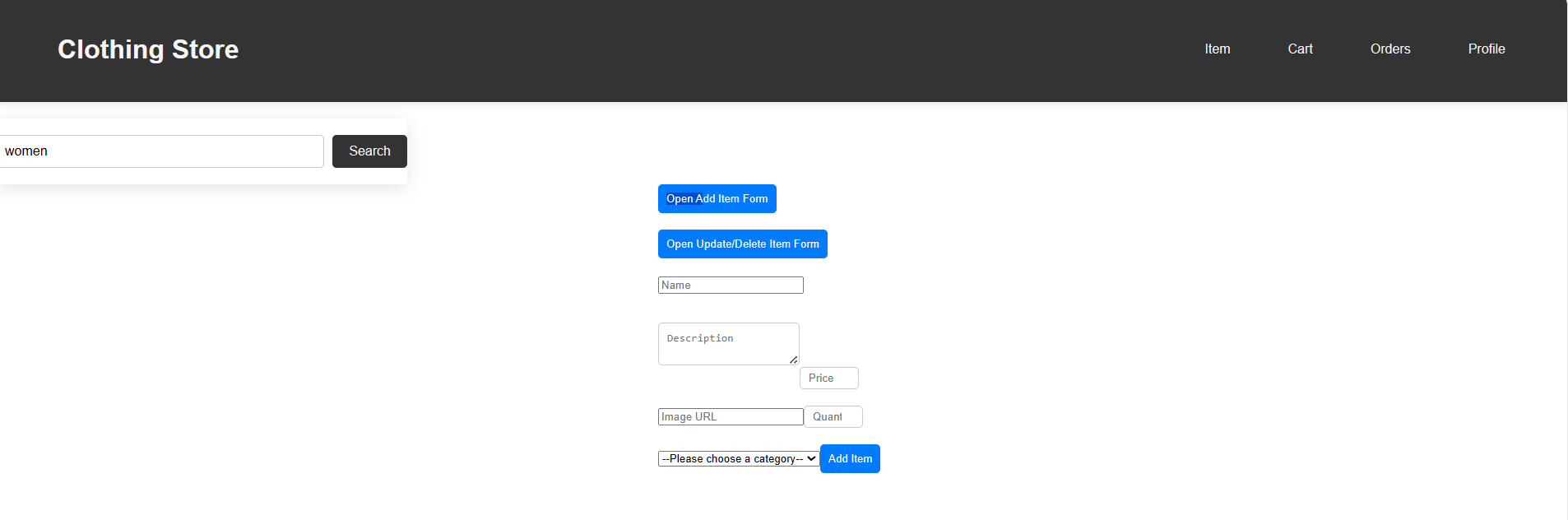Screen dimensions: 1568x520
Task: Click the Image URL field
Action: pos(731,417)
